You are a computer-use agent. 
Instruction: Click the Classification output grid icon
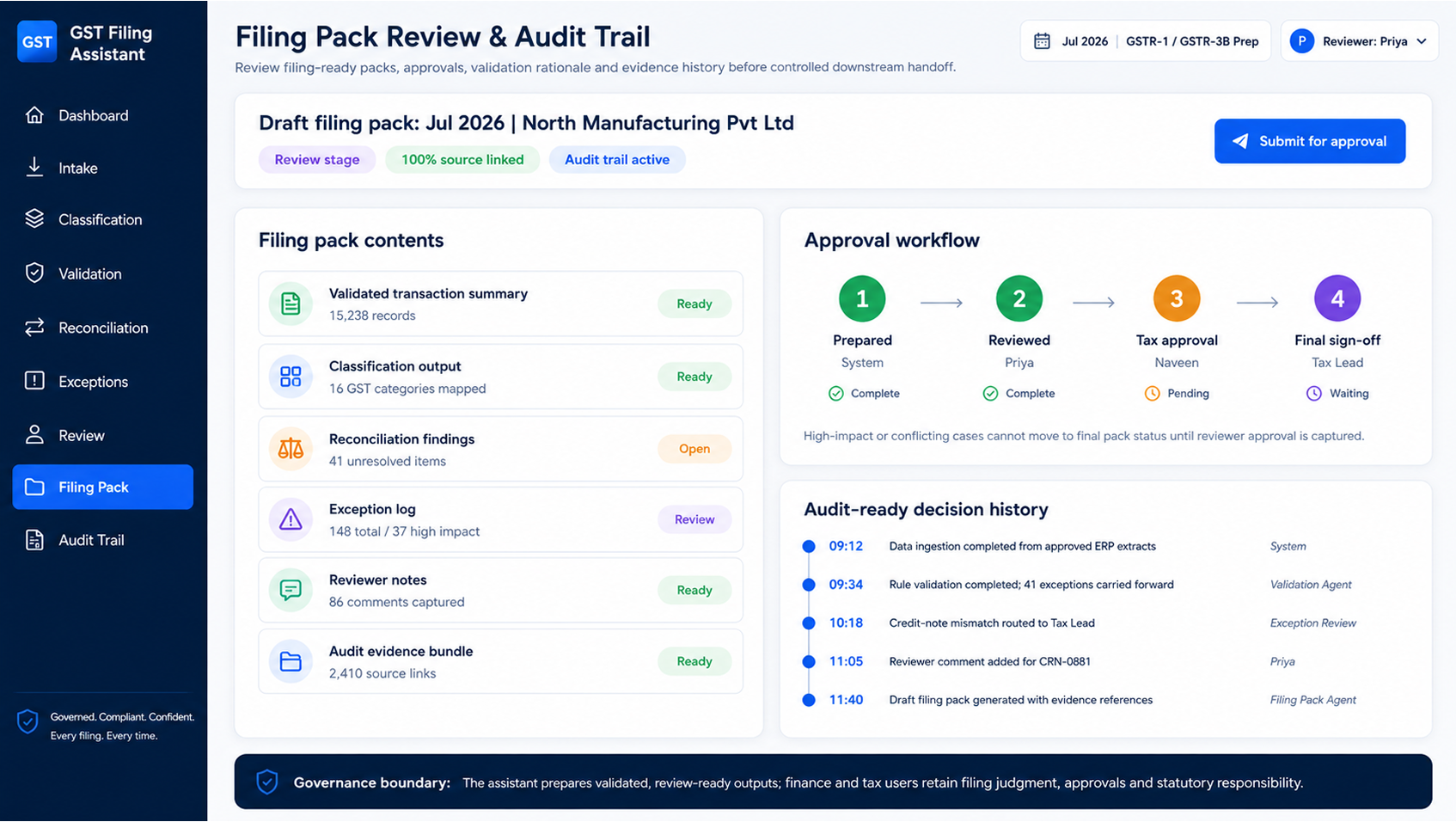(x=291, y=377)
